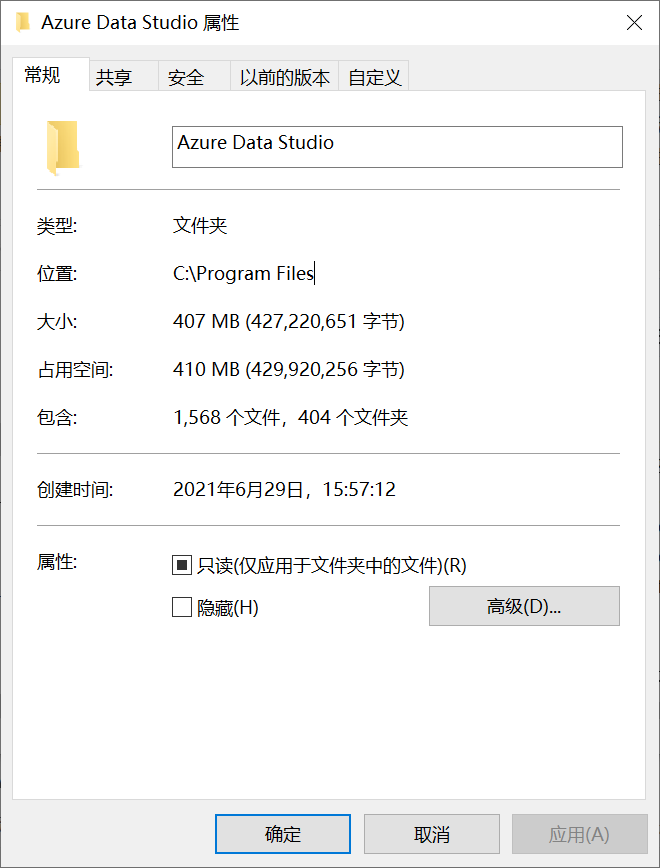Select the 常规 tab
This screenshot has height=868, width=660.
(x=50, y=74)
